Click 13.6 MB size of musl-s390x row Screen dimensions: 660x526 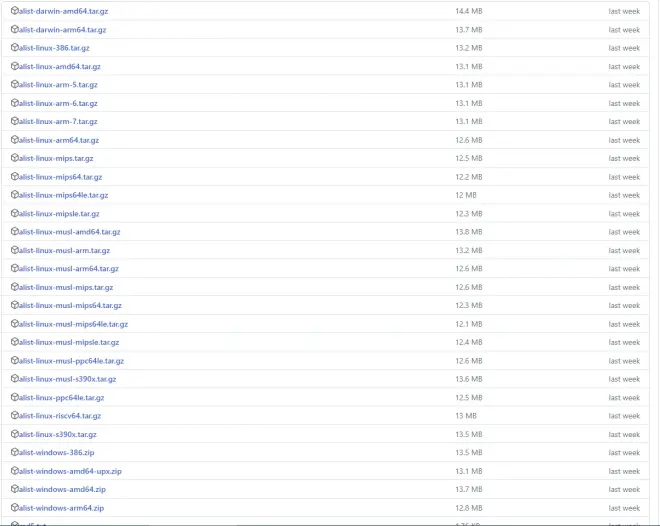click(x=468, y=379)
